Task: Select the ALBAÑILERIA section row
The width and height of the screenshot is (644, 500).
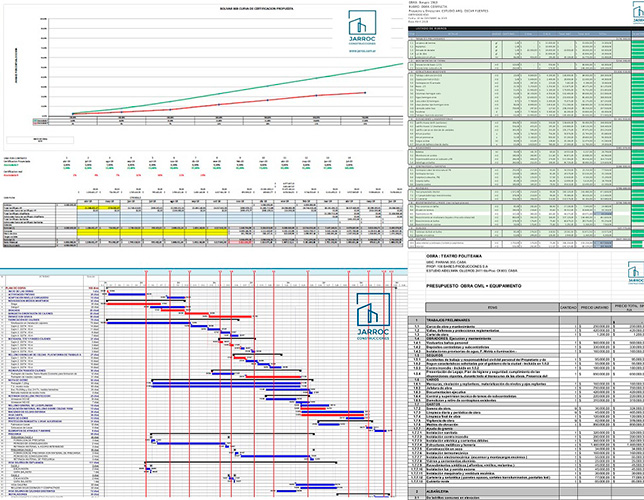Action: coord(449,490)
